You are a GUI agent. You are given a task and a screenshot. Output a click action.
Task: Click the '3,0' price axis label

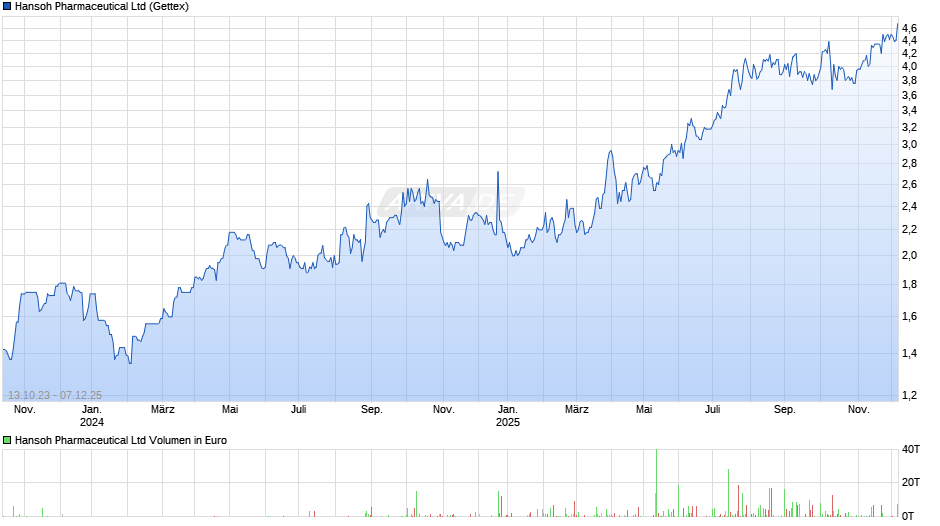point(909,145)
